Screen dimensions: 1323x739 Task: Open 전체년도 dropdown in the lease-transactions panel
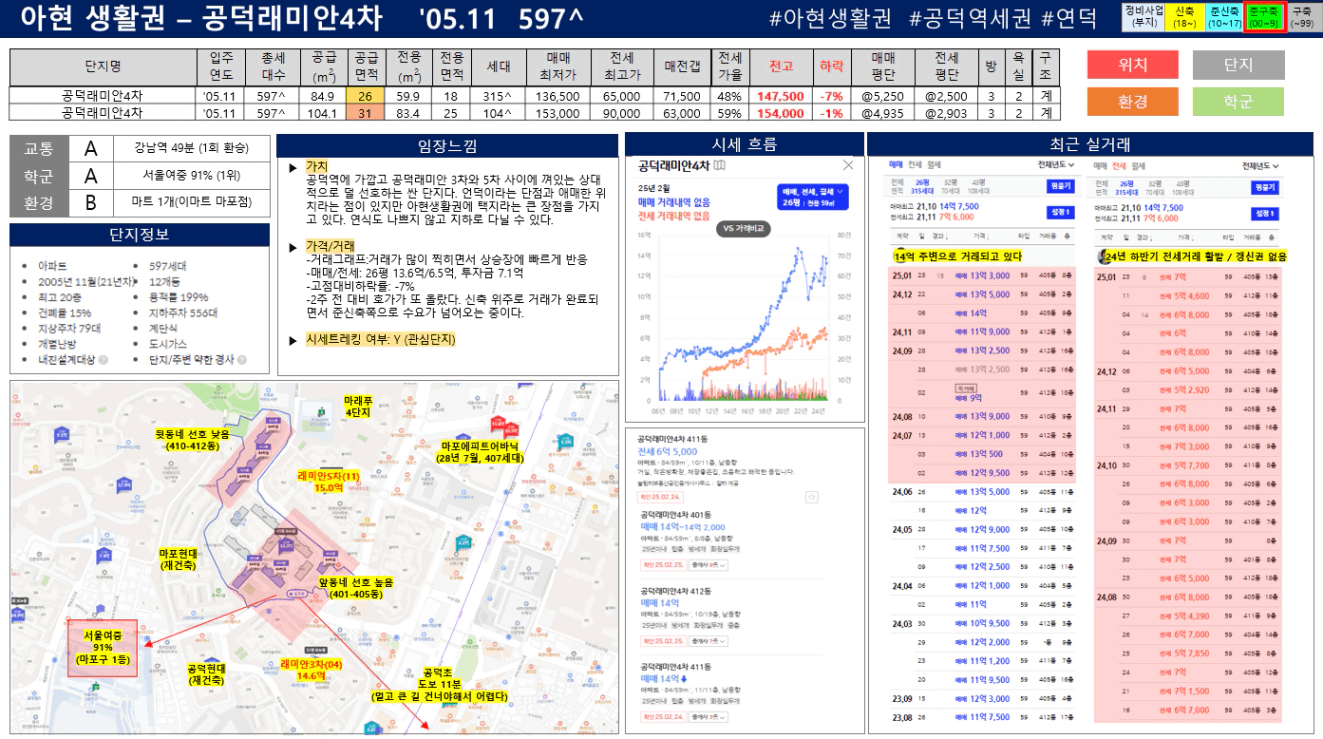[1261, 165]
